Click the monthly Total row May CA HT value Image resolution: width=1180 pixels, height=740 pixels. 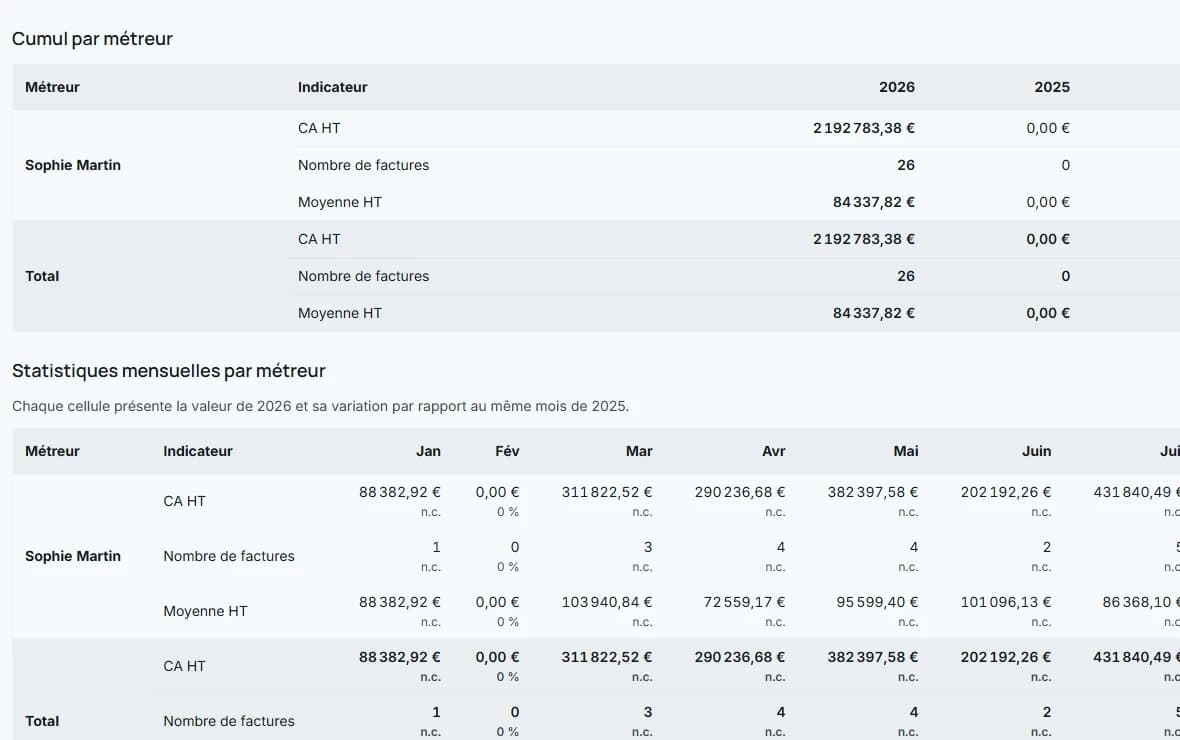pyautogui.click(x=873, y=657)
